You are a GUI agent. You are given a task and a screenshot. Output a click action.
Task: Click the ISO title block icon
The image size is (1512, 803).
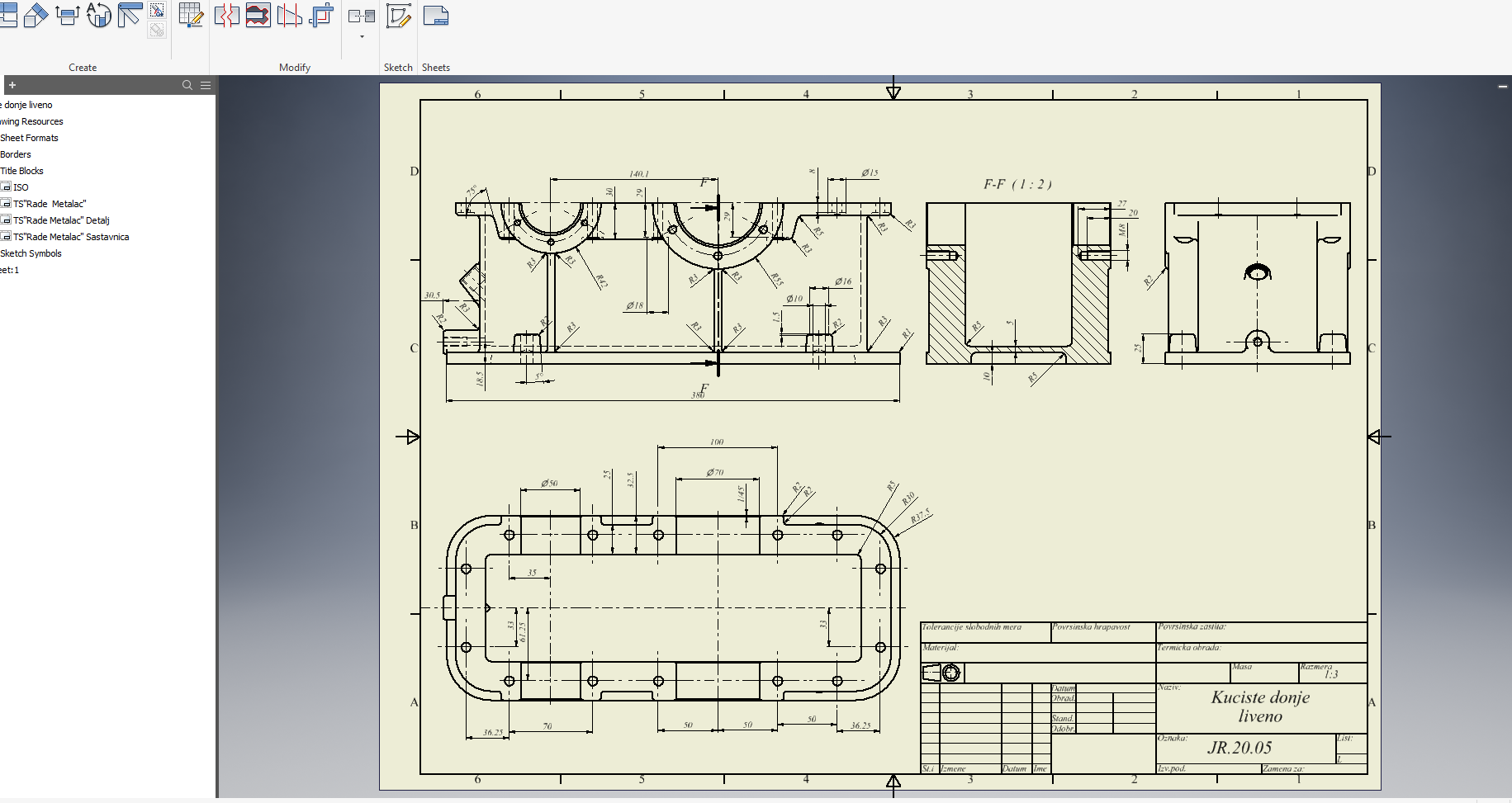pos(6,187)
